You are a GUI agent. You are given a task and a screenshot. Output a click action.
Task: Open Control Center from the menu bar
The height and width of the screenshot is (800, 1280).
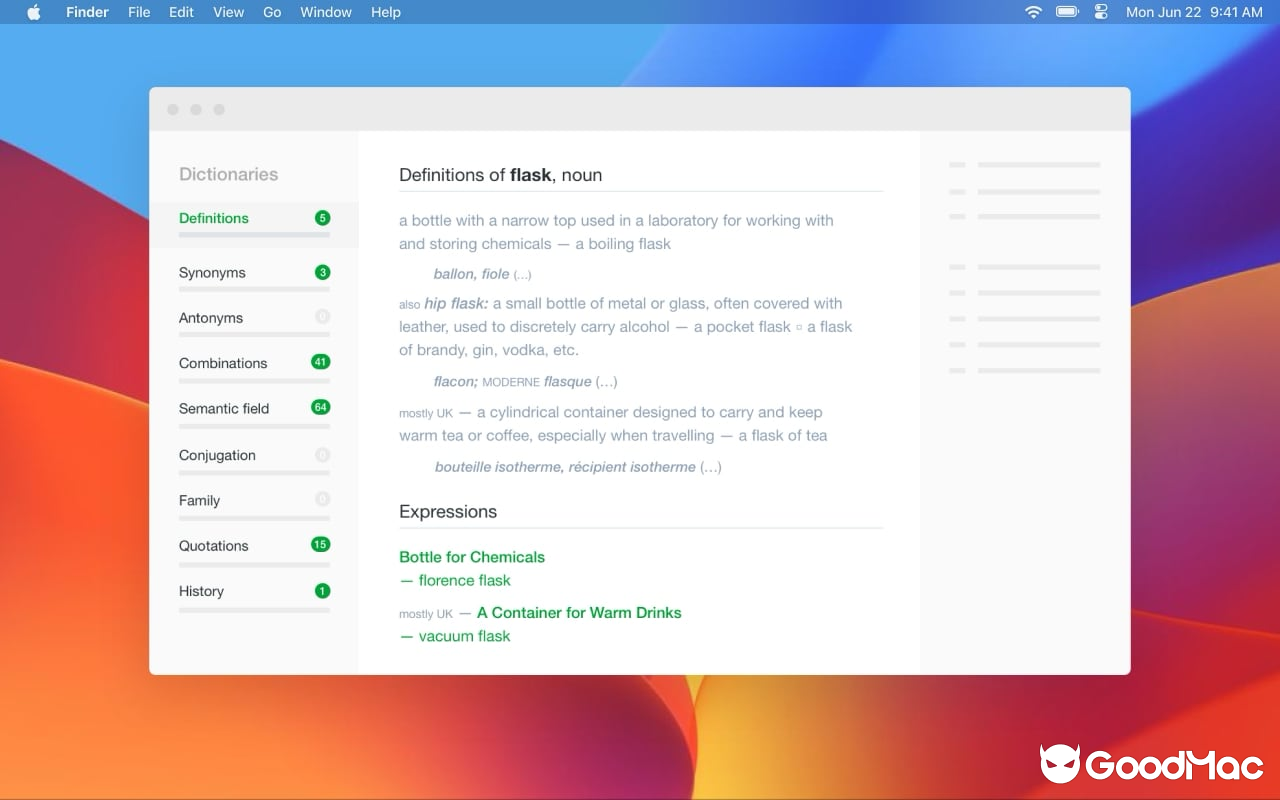point(1101,12)
